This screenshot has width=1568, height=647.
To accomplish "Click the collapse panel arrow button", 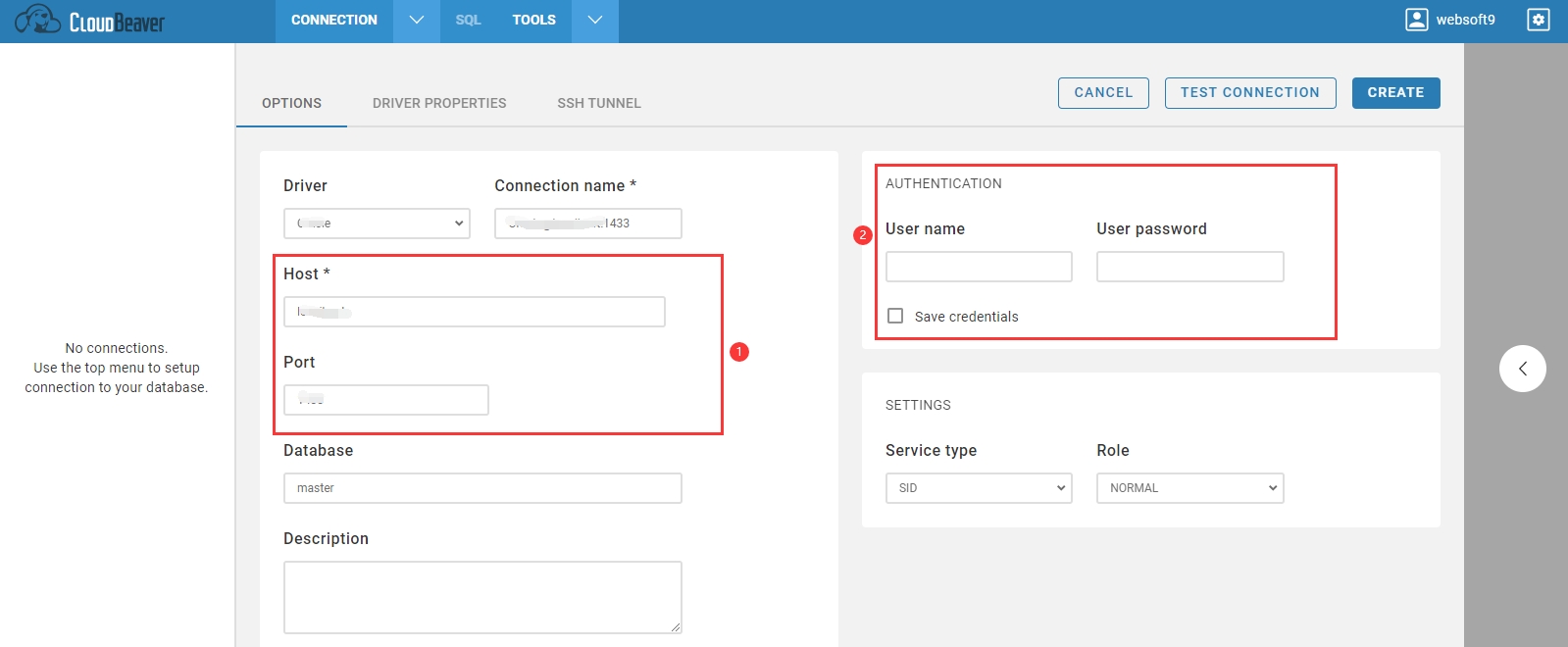I will (x=1522, y=369).
